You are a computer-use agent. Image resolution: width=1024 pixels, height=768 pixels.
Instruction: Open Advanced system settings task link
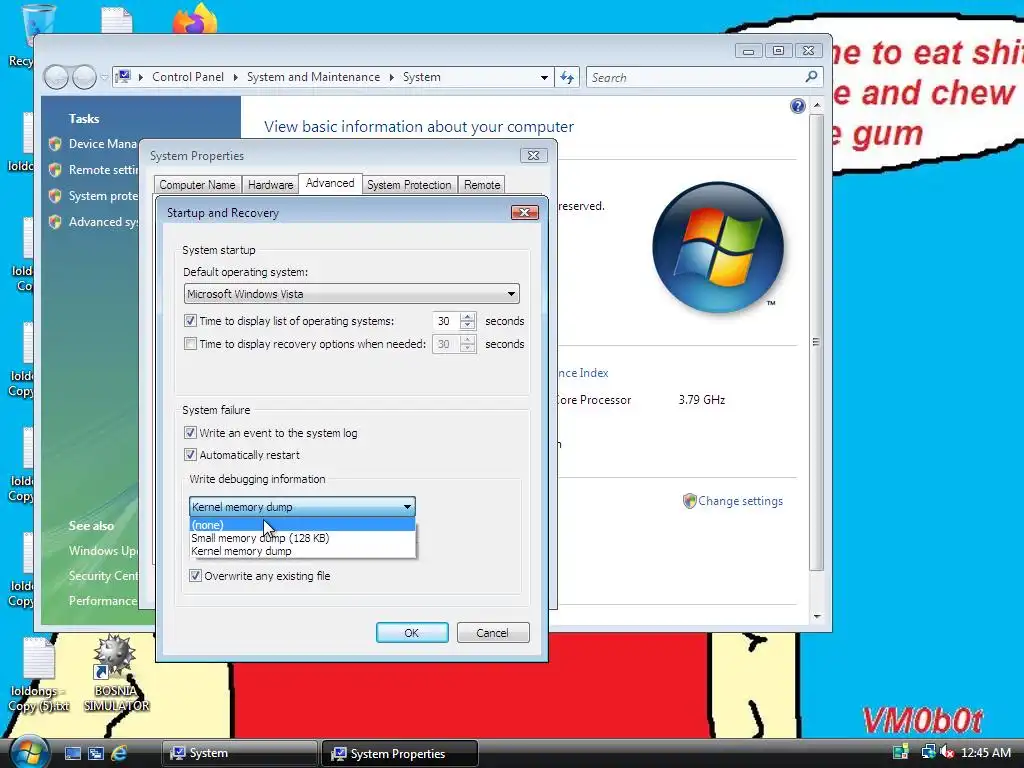coord(103,222)
